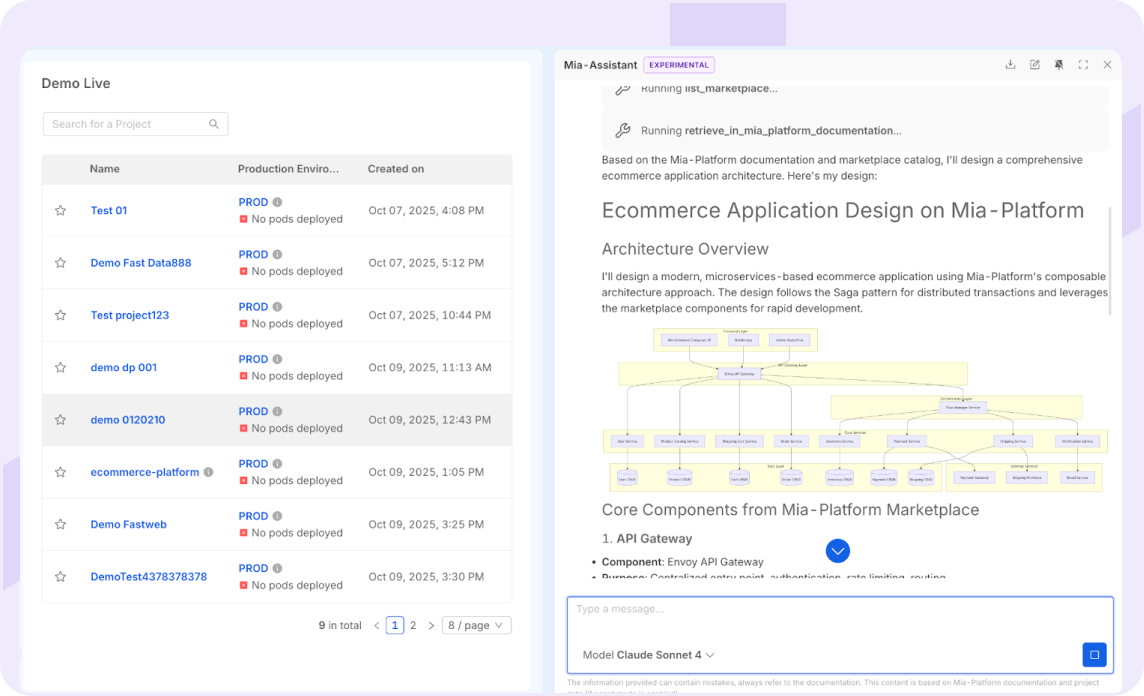Open the 8 / page dropdown
The image size is (1144, 696).
[476, 624]
